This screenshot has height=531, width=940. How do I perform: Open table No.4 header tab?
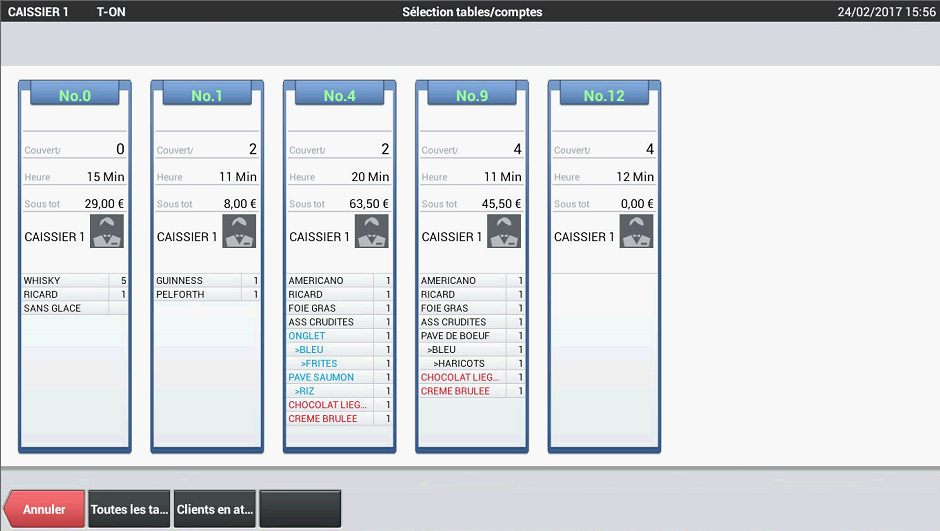pos(340,95)
